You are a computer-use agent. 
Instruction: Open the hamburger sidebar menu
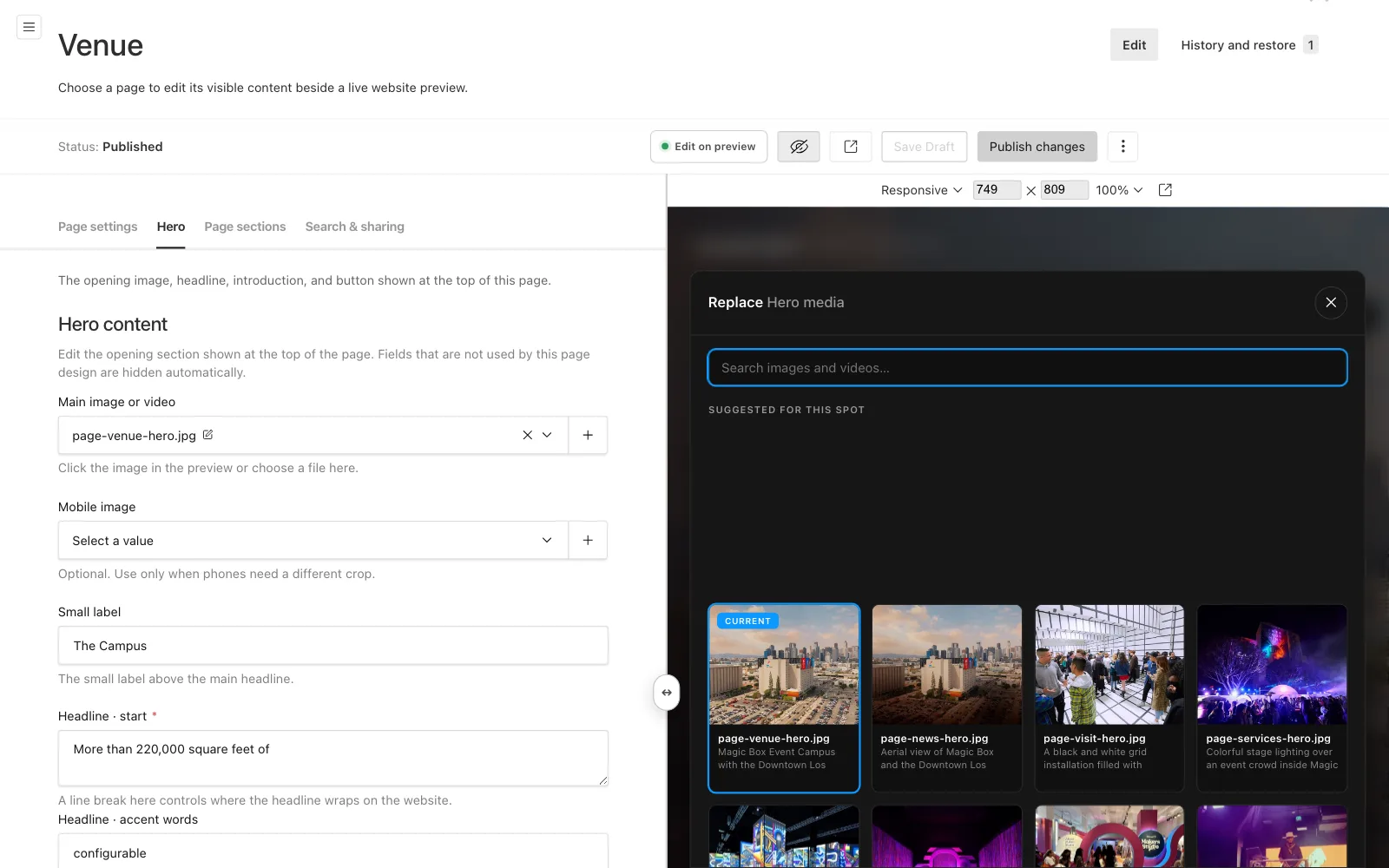coord(29,27)
